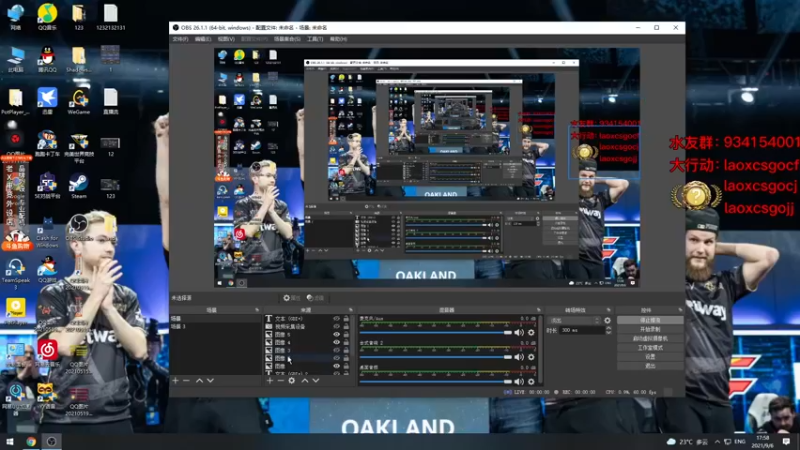
Task: Toggle visibility eye for 视频采集设备 source
Action: coord(336,327)
